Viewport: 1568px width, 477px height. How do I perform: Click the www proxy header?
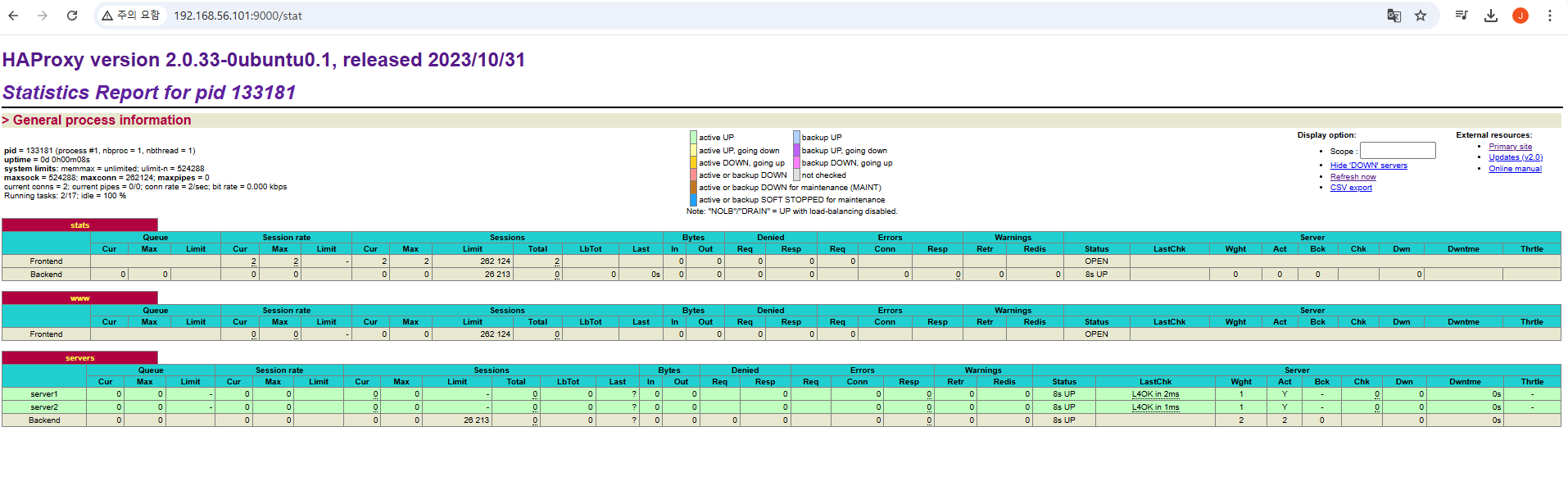coord(79,298)
